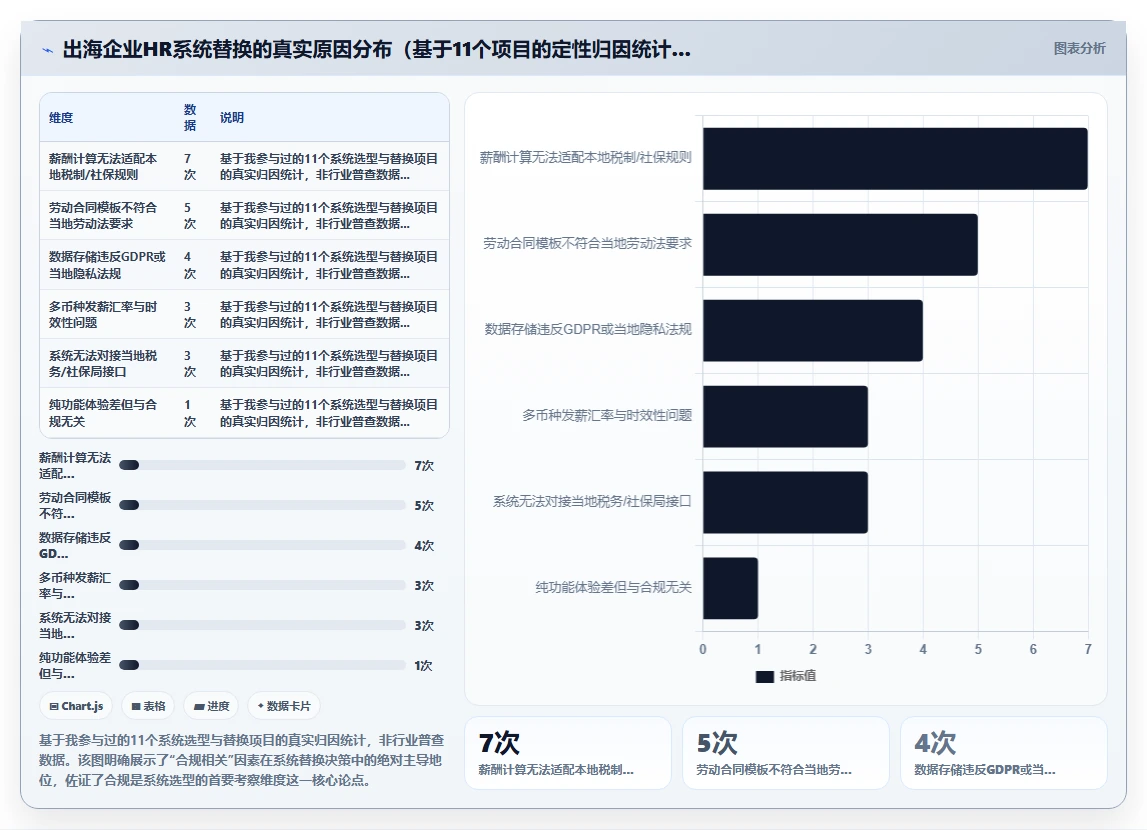
Task: Click the 图表分析 label in header
Action: tap(1079, 48)
